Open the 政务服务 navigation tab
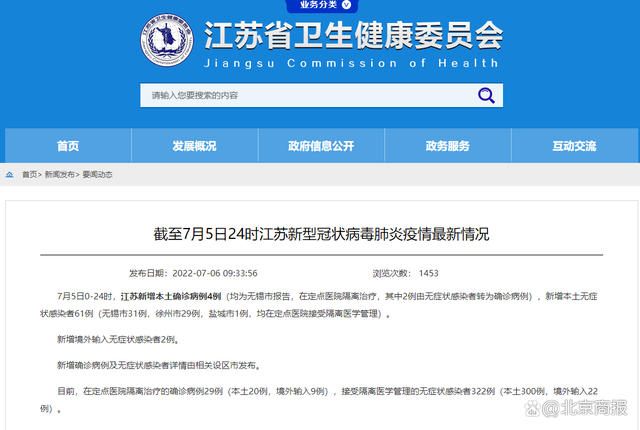The height and width of the screenshot is (430, 640). [448, 146]
